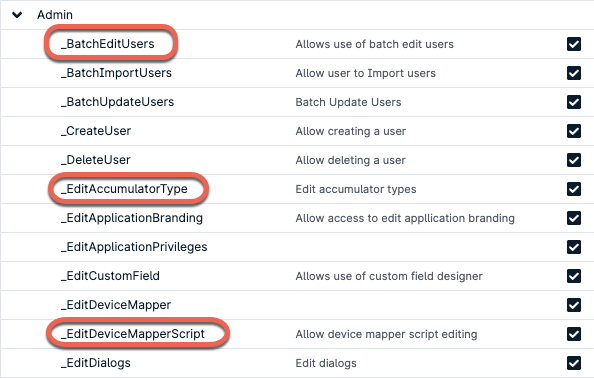Click the _CreateUser privilege name

coord(96,131)
